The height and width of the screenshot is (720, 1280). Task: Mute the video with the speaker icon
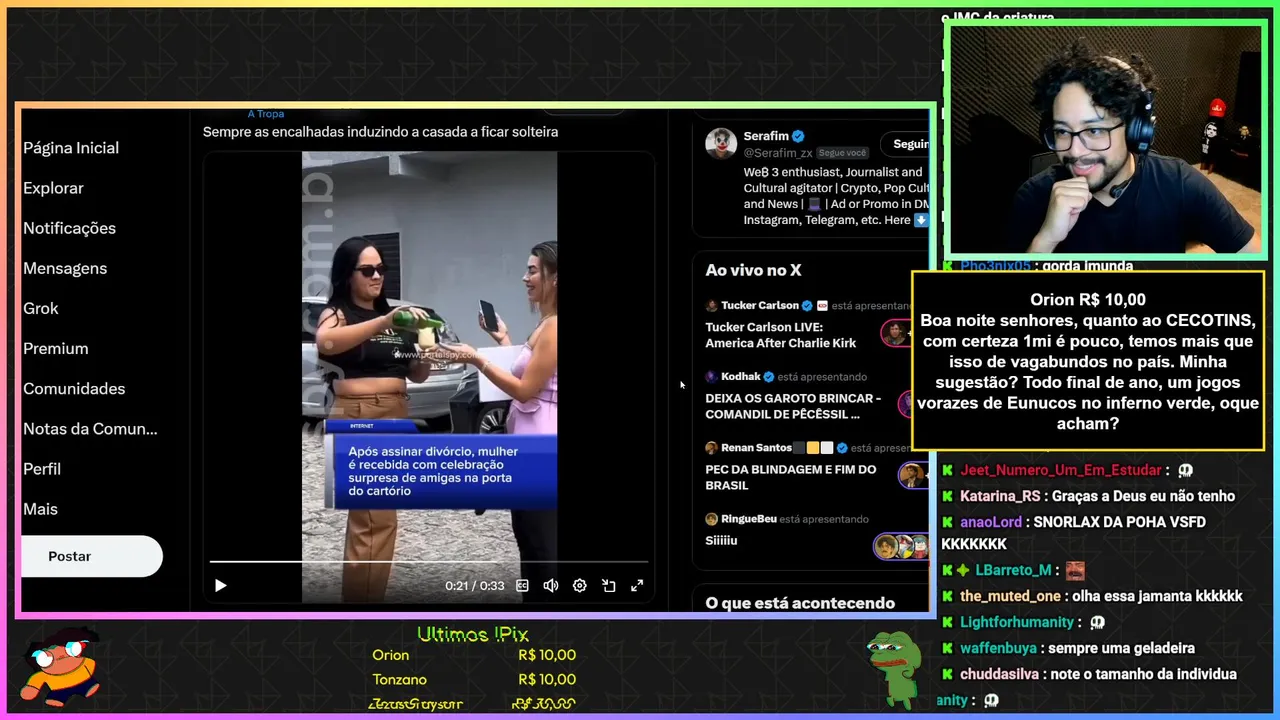(x=550, y=586)
